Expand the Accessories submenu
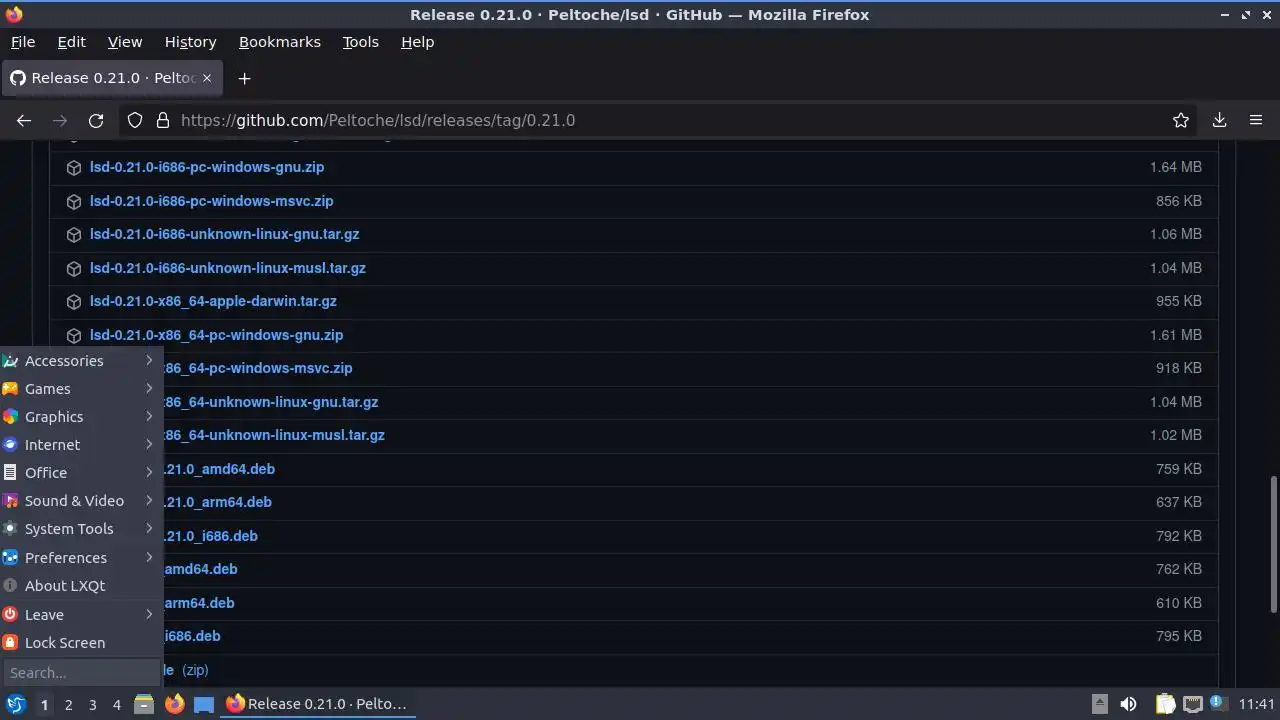The height and width of the screenshot is (720, 1280). tap(80, 361)
